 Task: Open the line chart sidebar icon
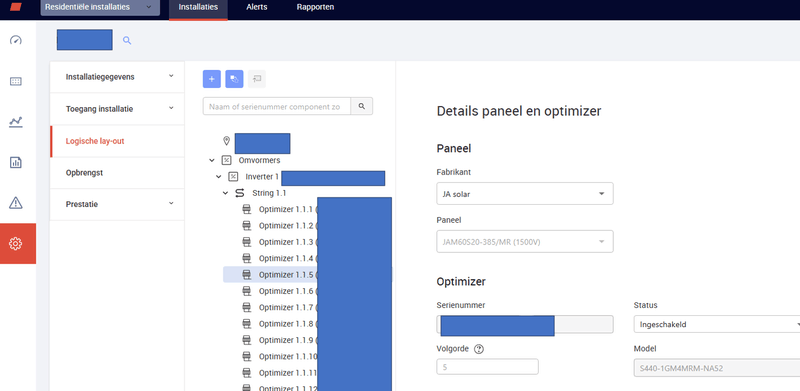click(16, 122)
